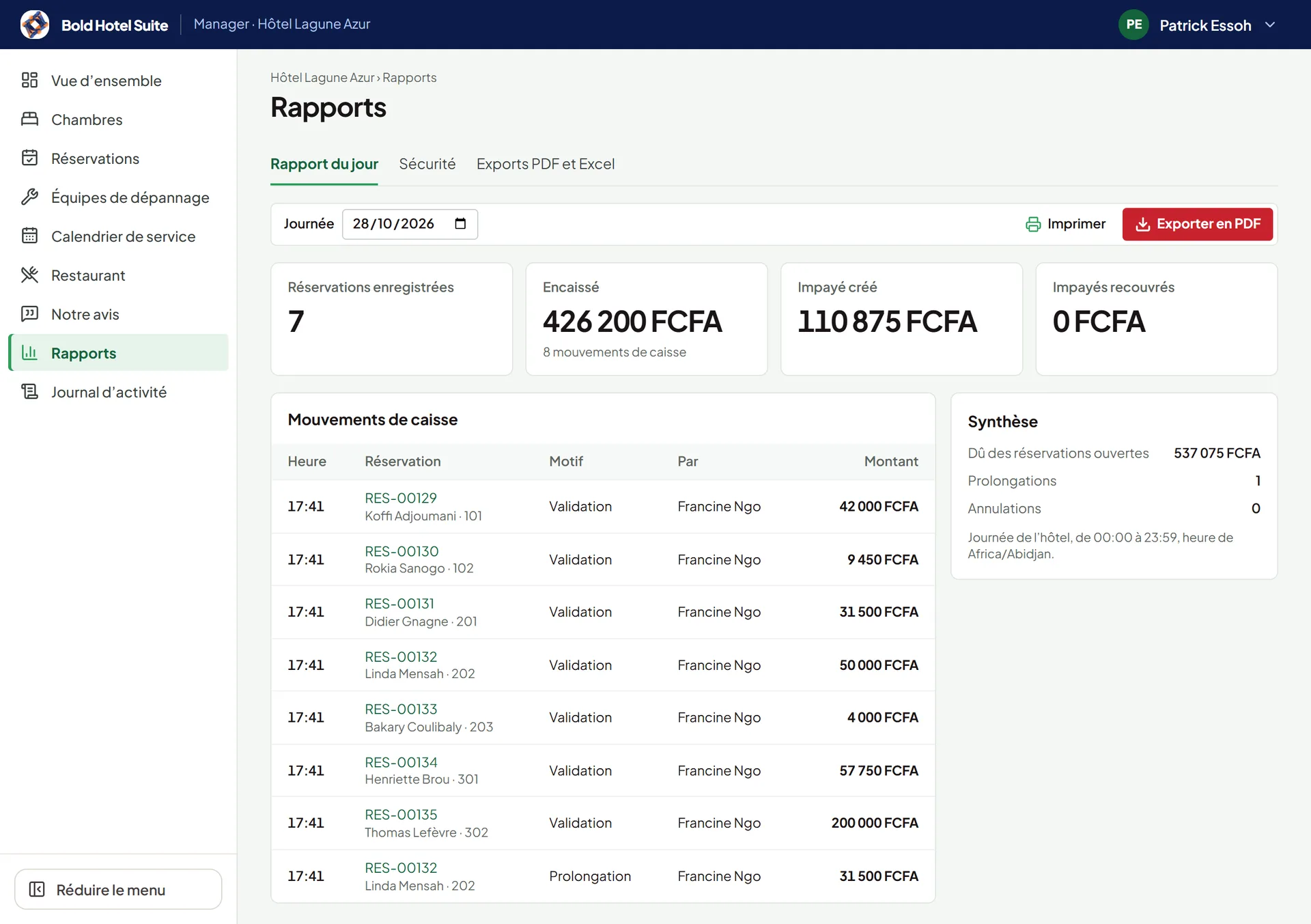Click the Rapports bar chart icon
The width and height of the screenshot is (1311, 924).
click(29, 353)
